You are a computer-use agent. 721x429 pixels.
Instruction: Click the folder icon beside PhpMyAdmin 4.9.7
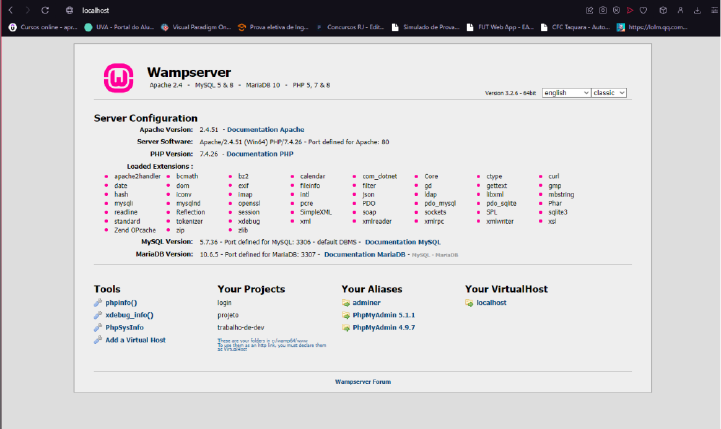coord(346,327)
